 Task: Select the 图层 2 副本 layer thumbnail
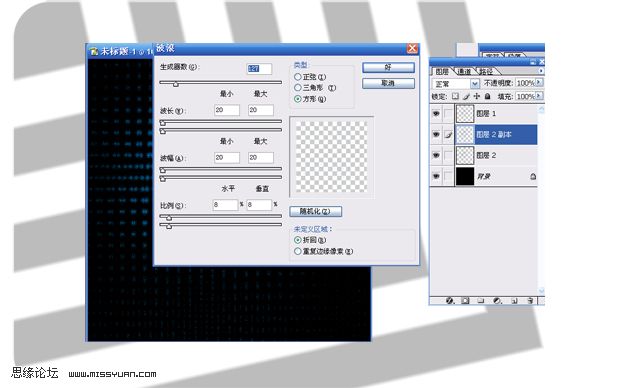[464, 135]
